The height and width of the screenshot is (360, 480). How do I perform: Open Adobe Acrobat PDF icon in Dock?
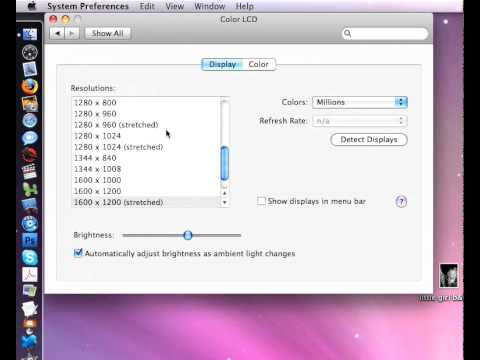point(30,275)
